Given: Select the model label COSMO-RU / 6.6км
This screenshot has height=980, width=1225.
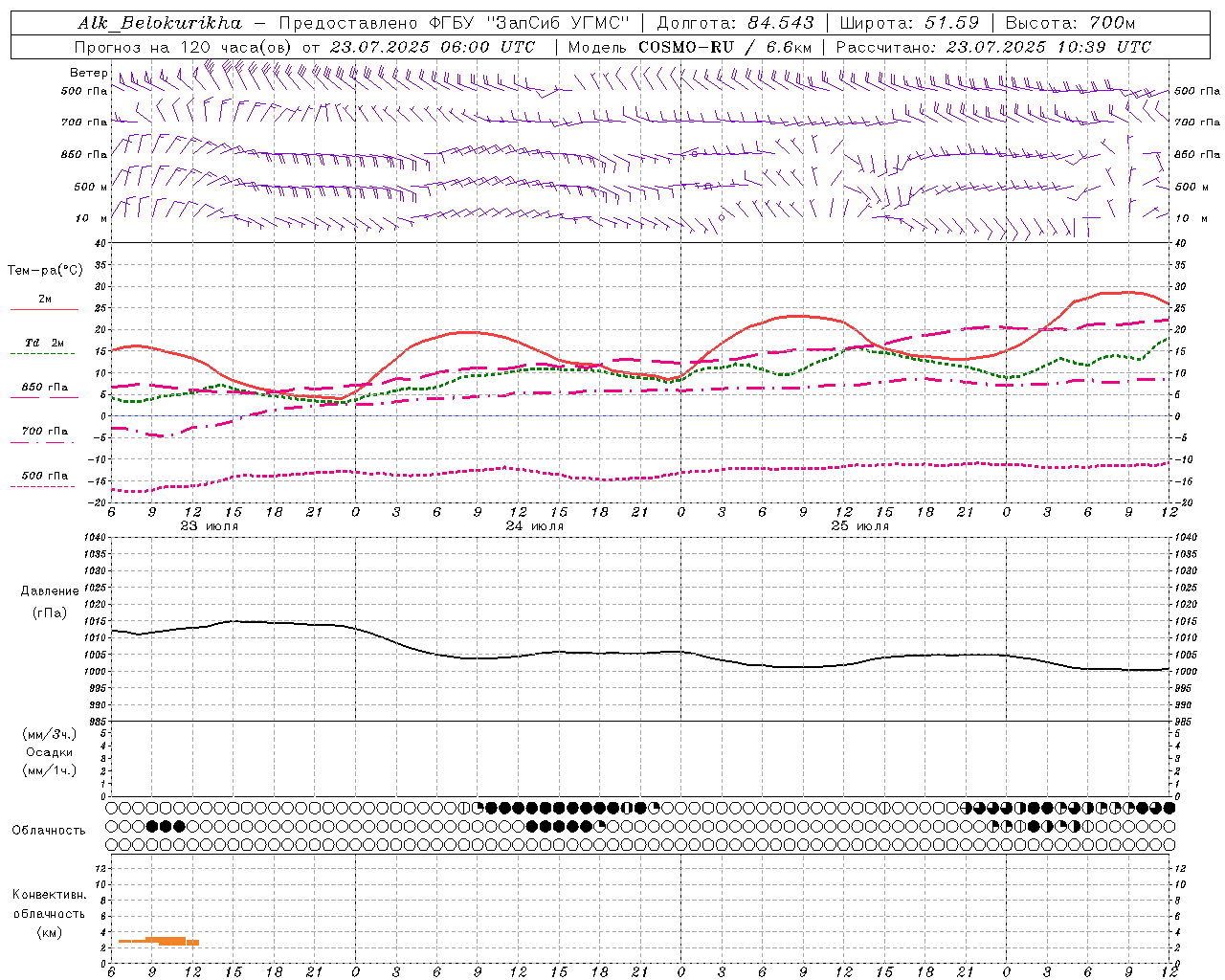Looking at the screenshot, I should [x=724, y=47].
